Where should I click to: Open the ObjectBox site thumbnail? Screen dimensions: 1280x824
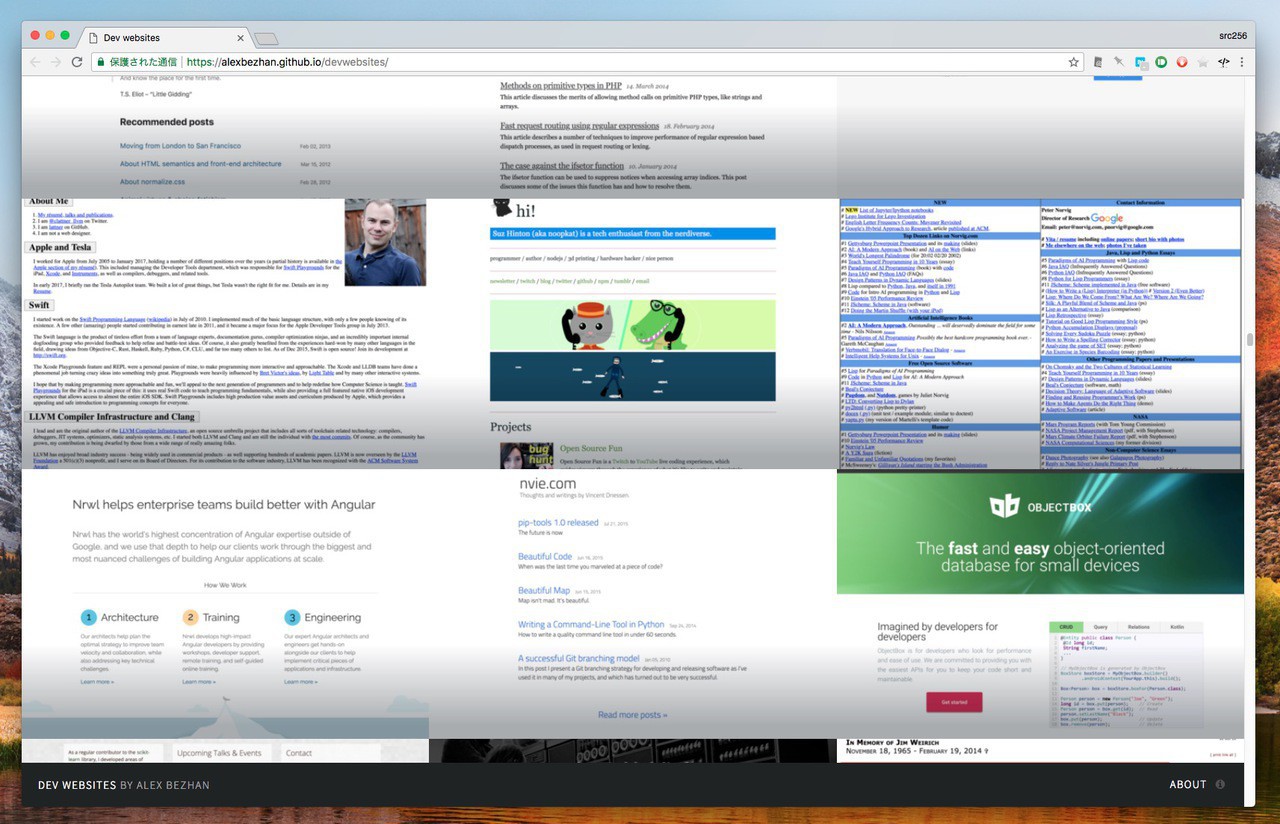pyautogui.click(x=1040, y=604)
